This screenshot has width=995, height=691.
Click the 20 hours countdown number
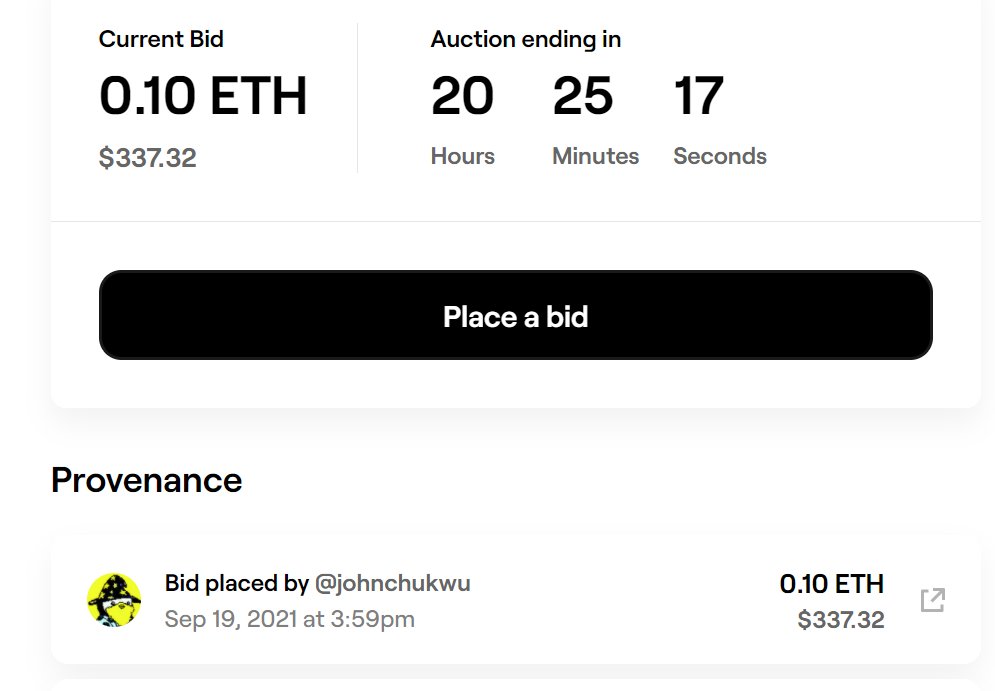[462, 96]
